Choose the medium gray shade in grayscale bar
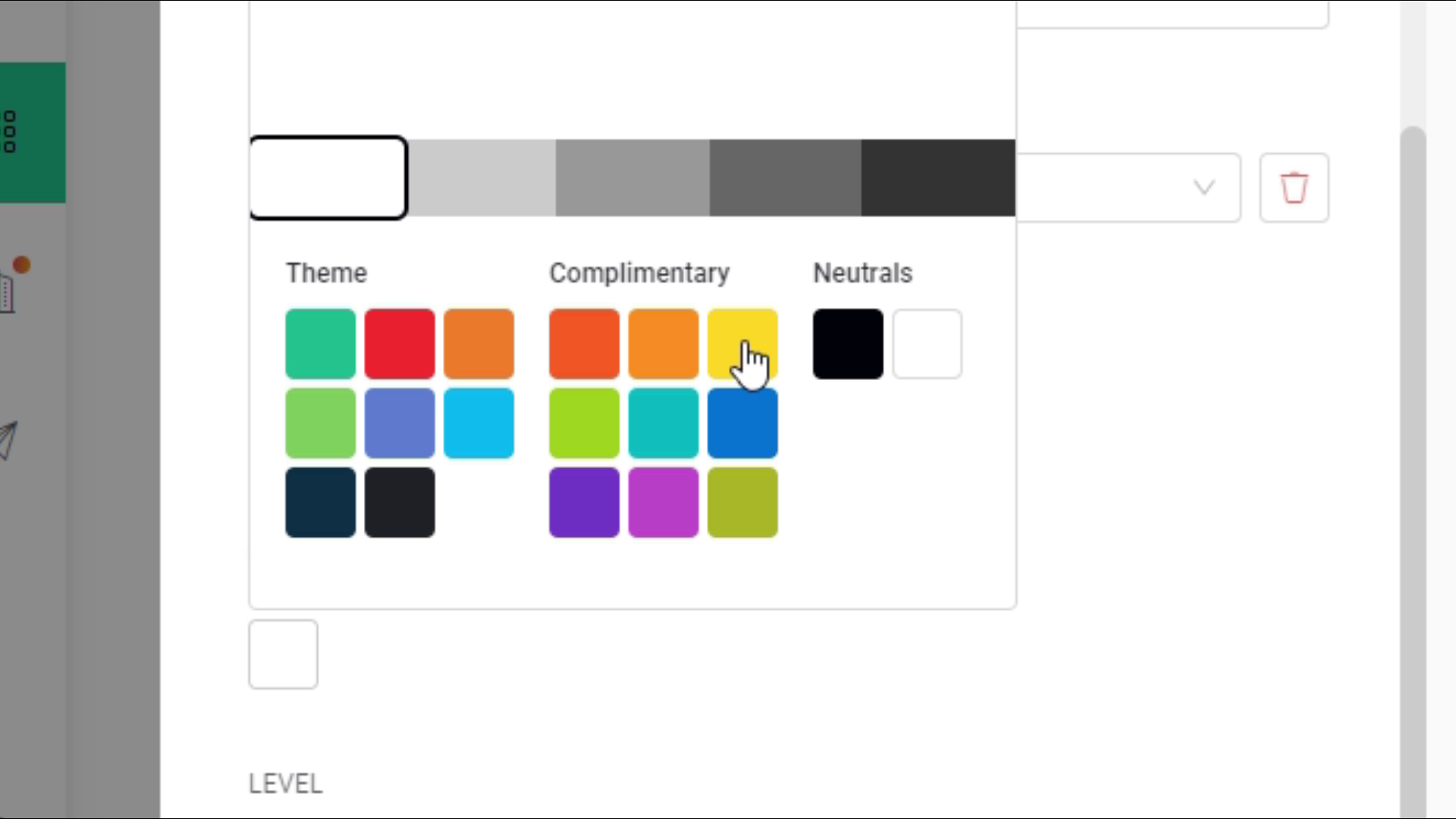 coord(632,177)
